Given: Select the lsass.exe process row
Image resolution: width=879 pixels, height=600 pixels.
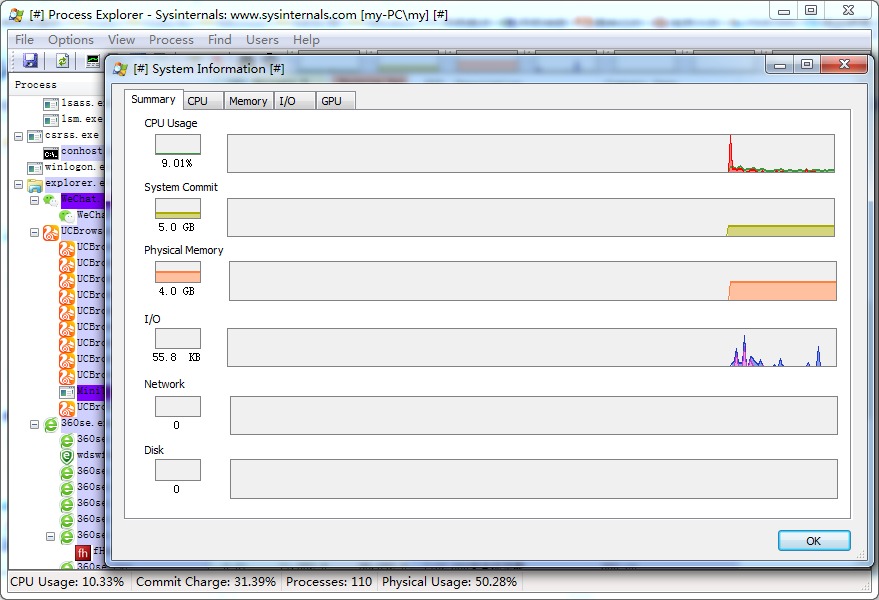Looking at the screenshot, I should (82, 103).
